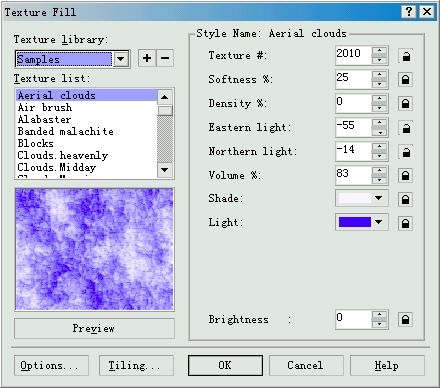440x388 pixels.
Task: Open context help question mark button
Action: (x=409, y=12)
